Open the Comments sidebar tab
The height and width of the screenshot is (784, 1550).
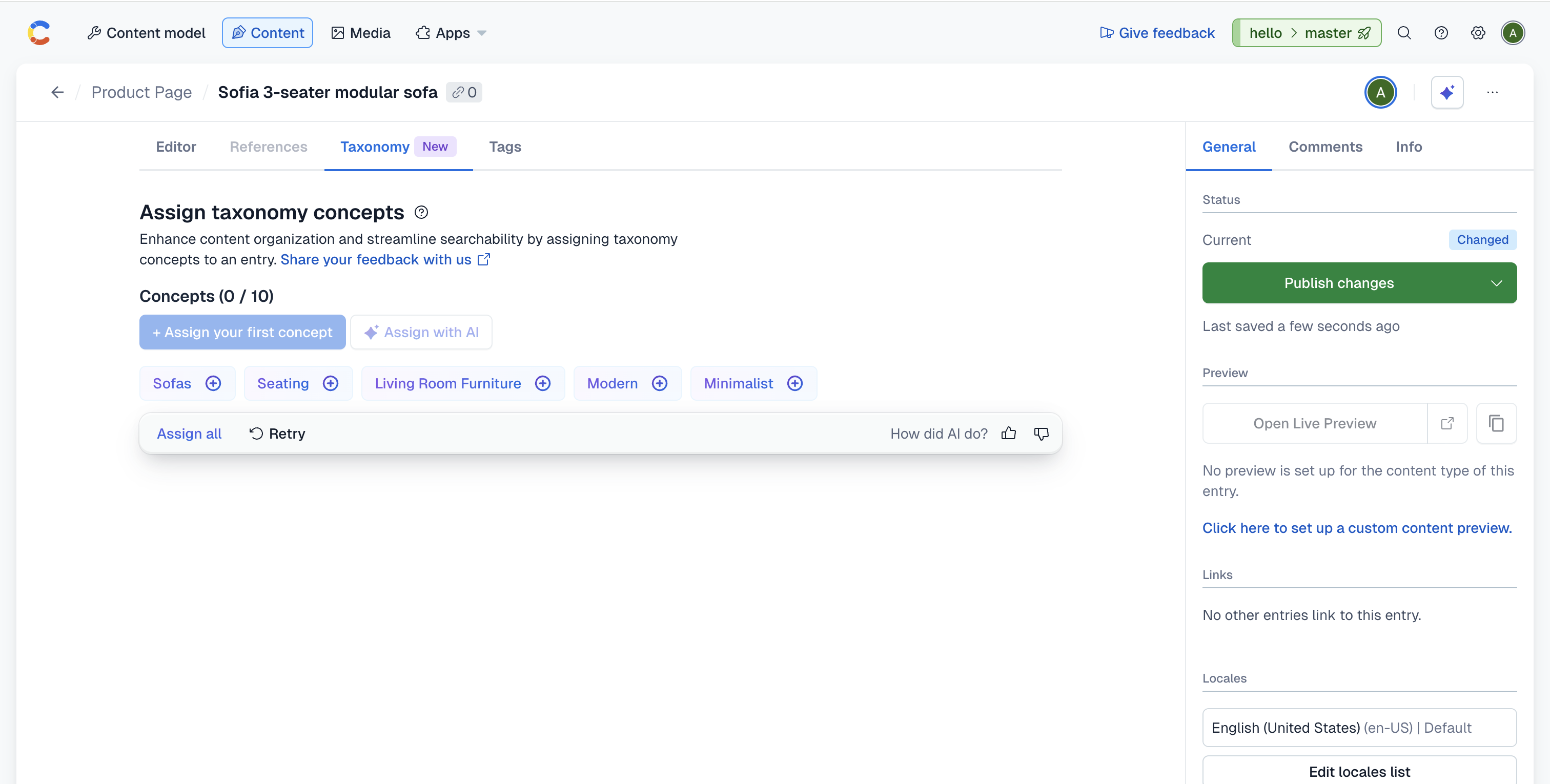[1325, 147]
